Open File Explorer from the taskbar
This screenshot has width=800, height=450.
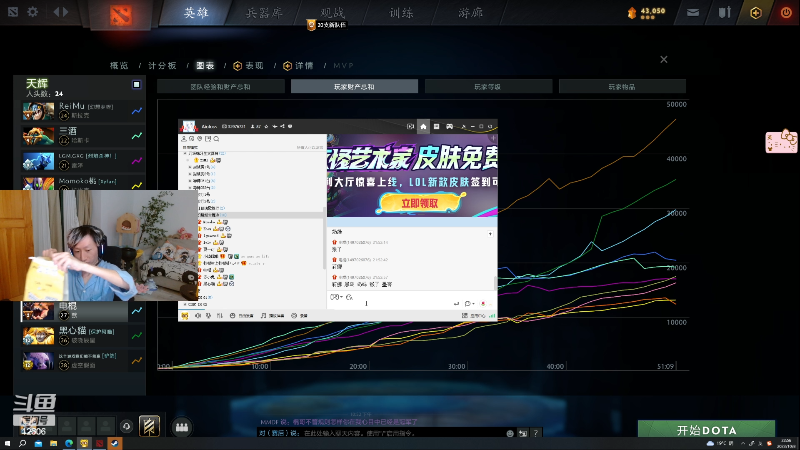53,443
